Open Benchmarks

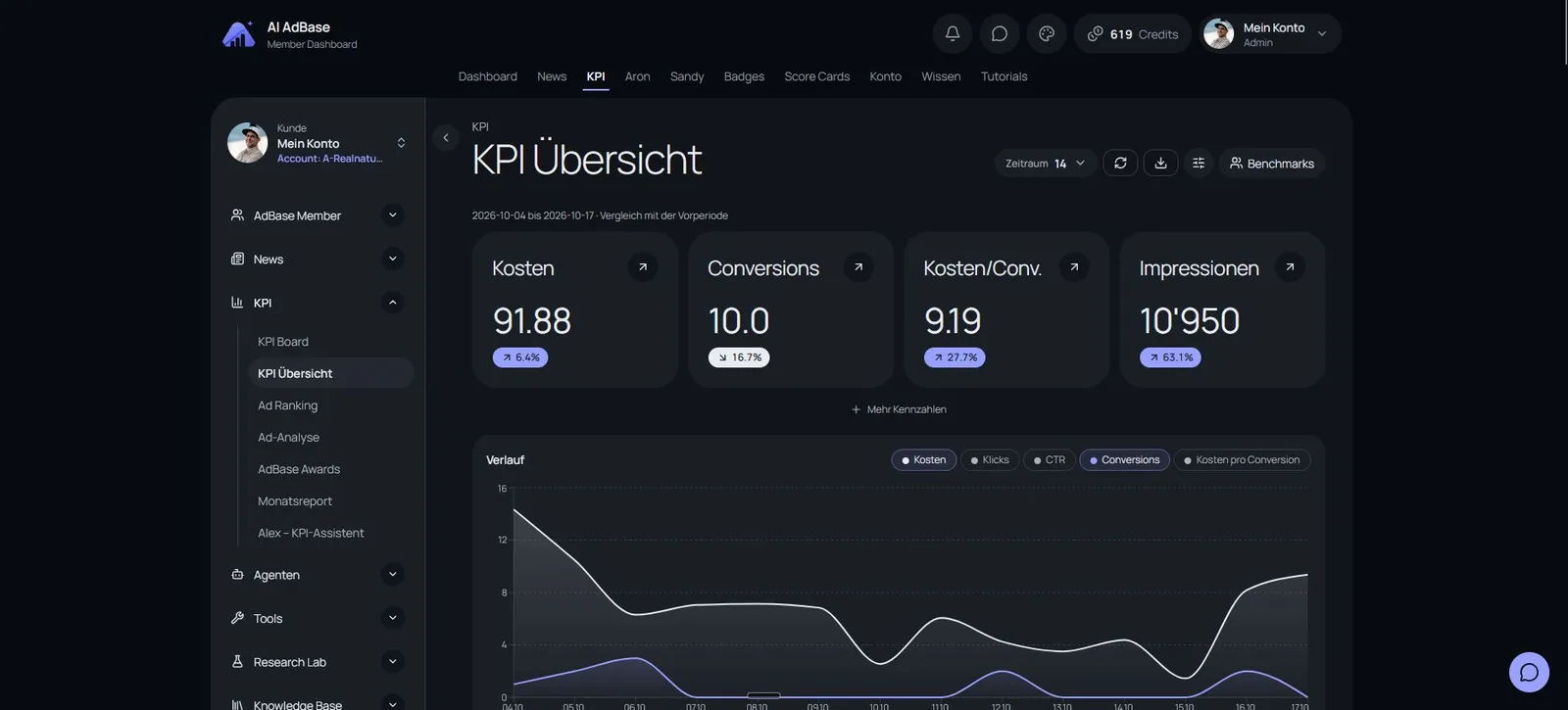tap(1271, 163)
